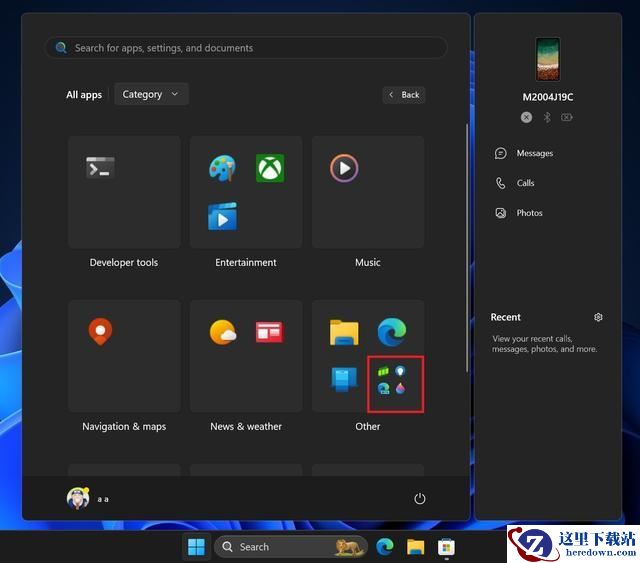Click the user name "a a"

tap(103, 499)
